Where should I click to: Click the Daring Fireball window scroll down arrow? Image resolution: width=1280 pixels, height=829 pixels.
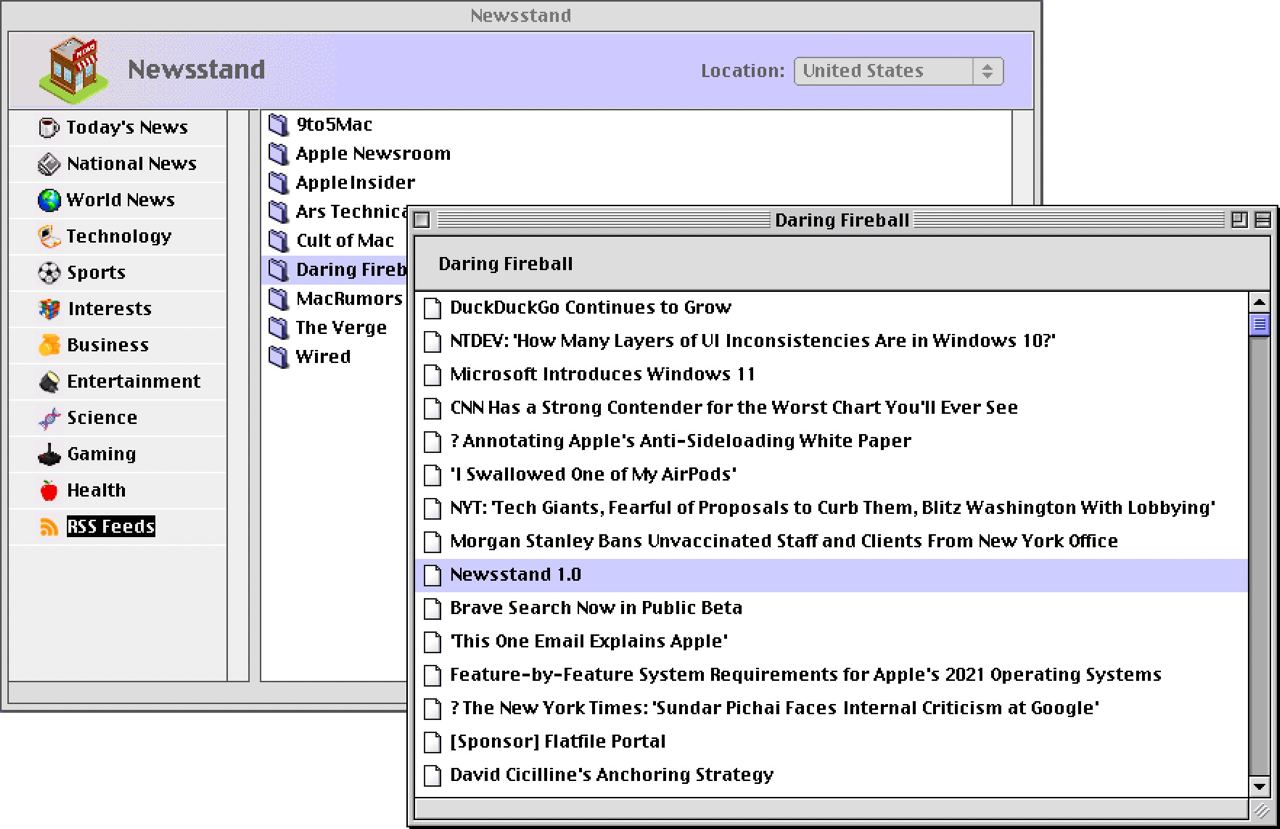point(1259,786)
